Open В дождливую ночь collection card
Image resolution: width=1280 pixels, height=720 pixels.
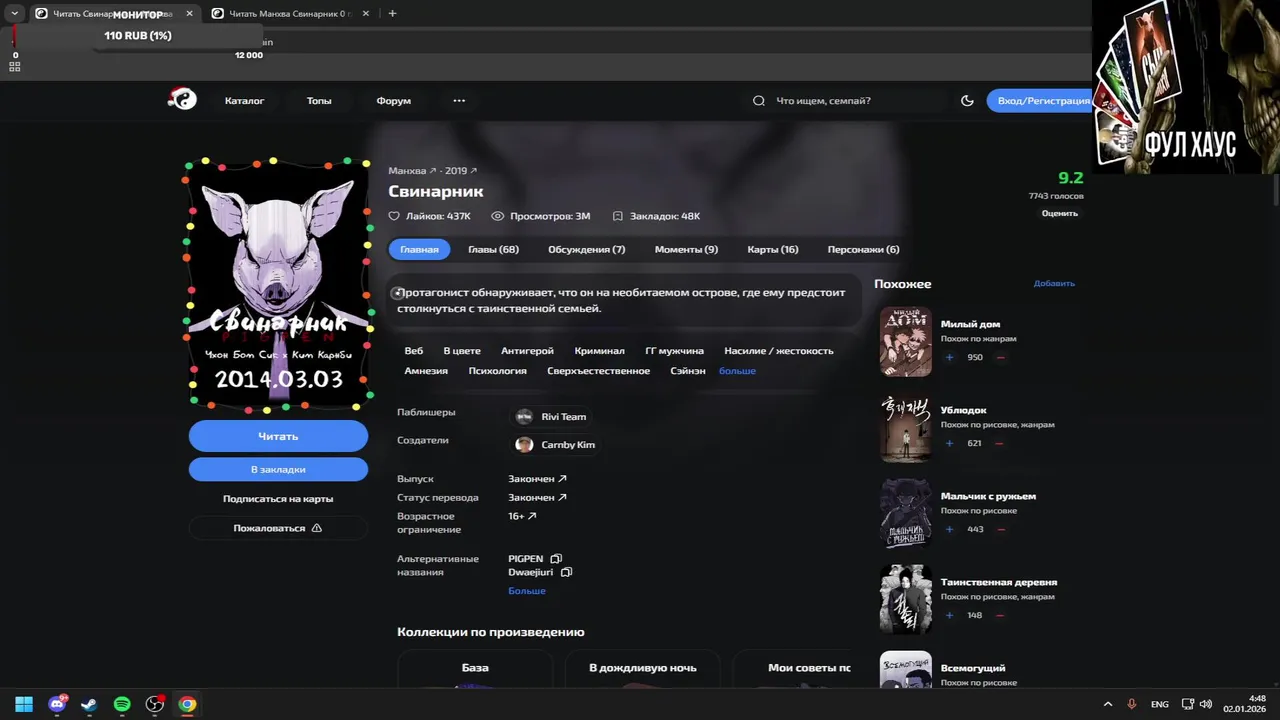[x=642, y=669]
